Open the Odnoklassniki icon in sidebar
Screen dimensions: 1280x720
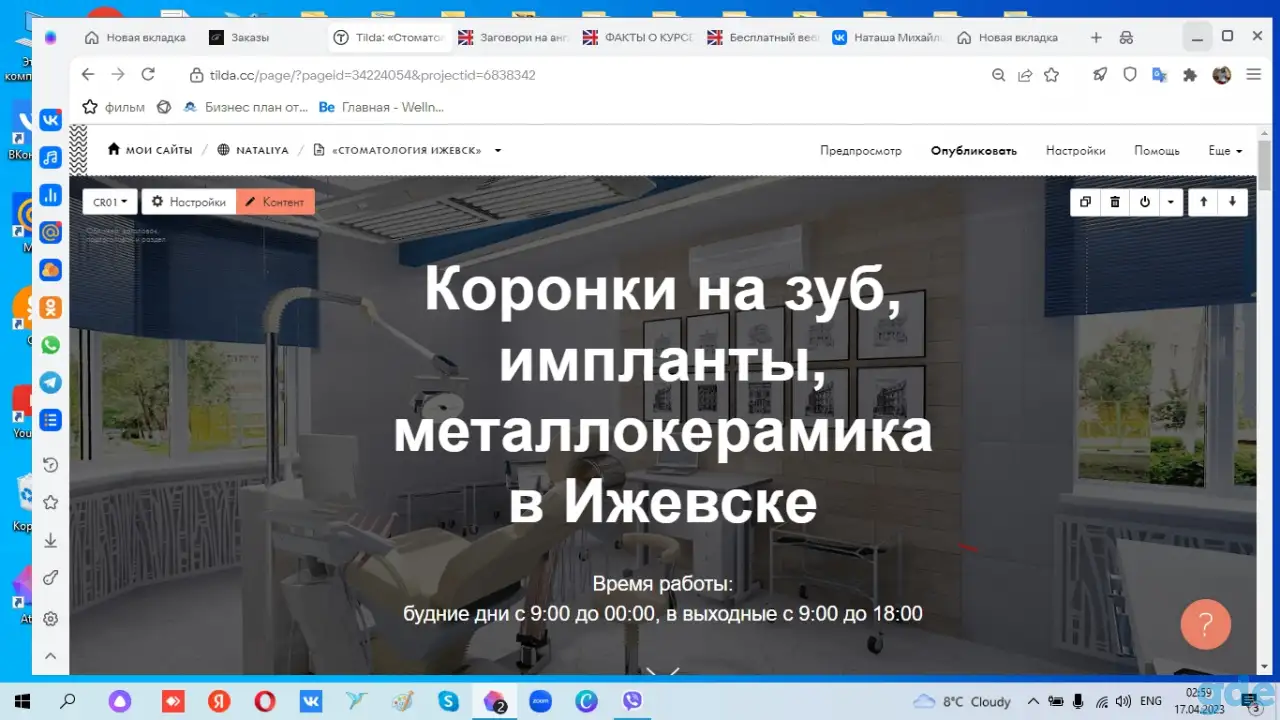(50, 307)
